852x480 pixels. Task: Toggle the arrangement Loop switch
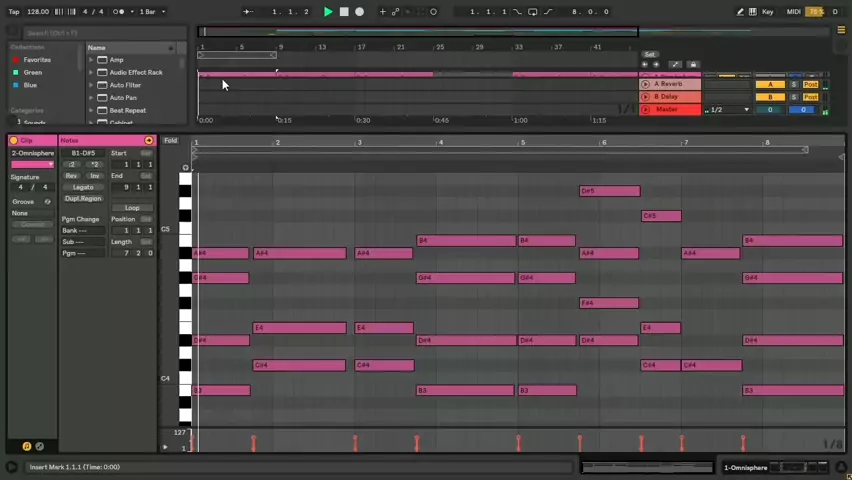coord(532,11)
